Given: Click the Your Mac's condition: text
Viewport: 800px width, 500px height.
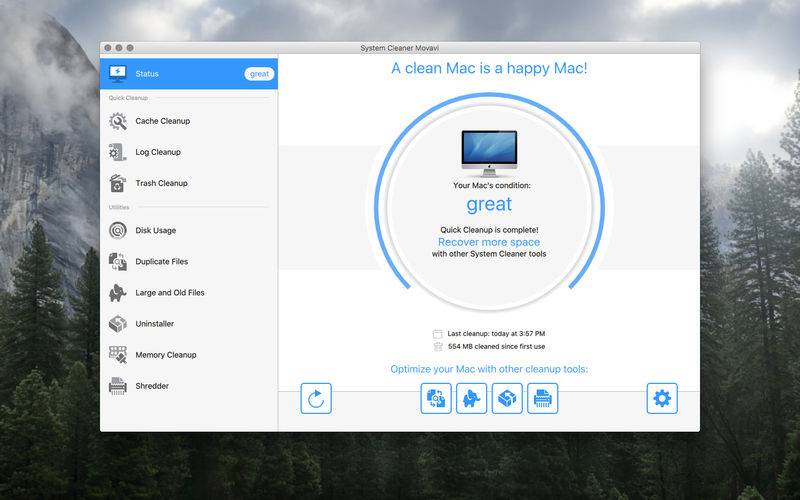Looking at the screenshot, I should click(x=492, y=186).
